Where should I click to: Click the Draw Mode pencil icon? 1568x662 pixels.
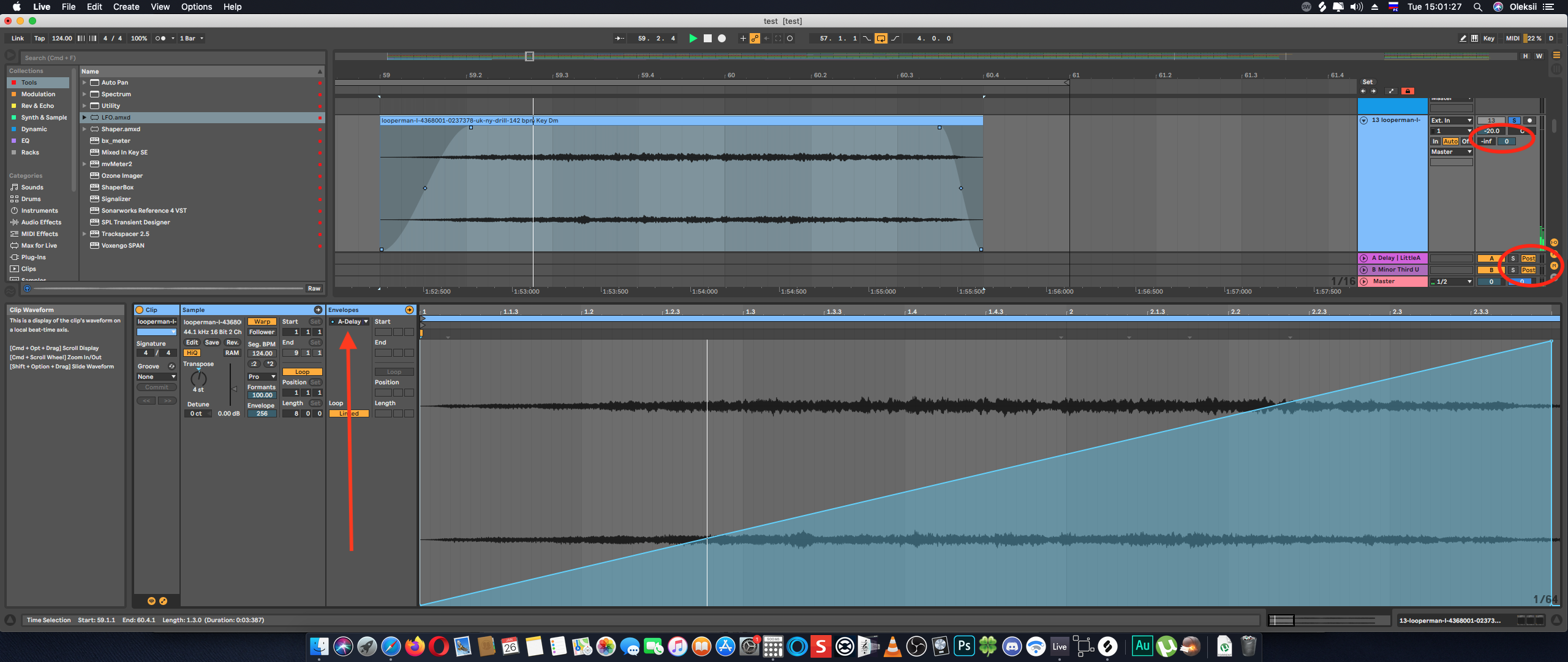1463,38
